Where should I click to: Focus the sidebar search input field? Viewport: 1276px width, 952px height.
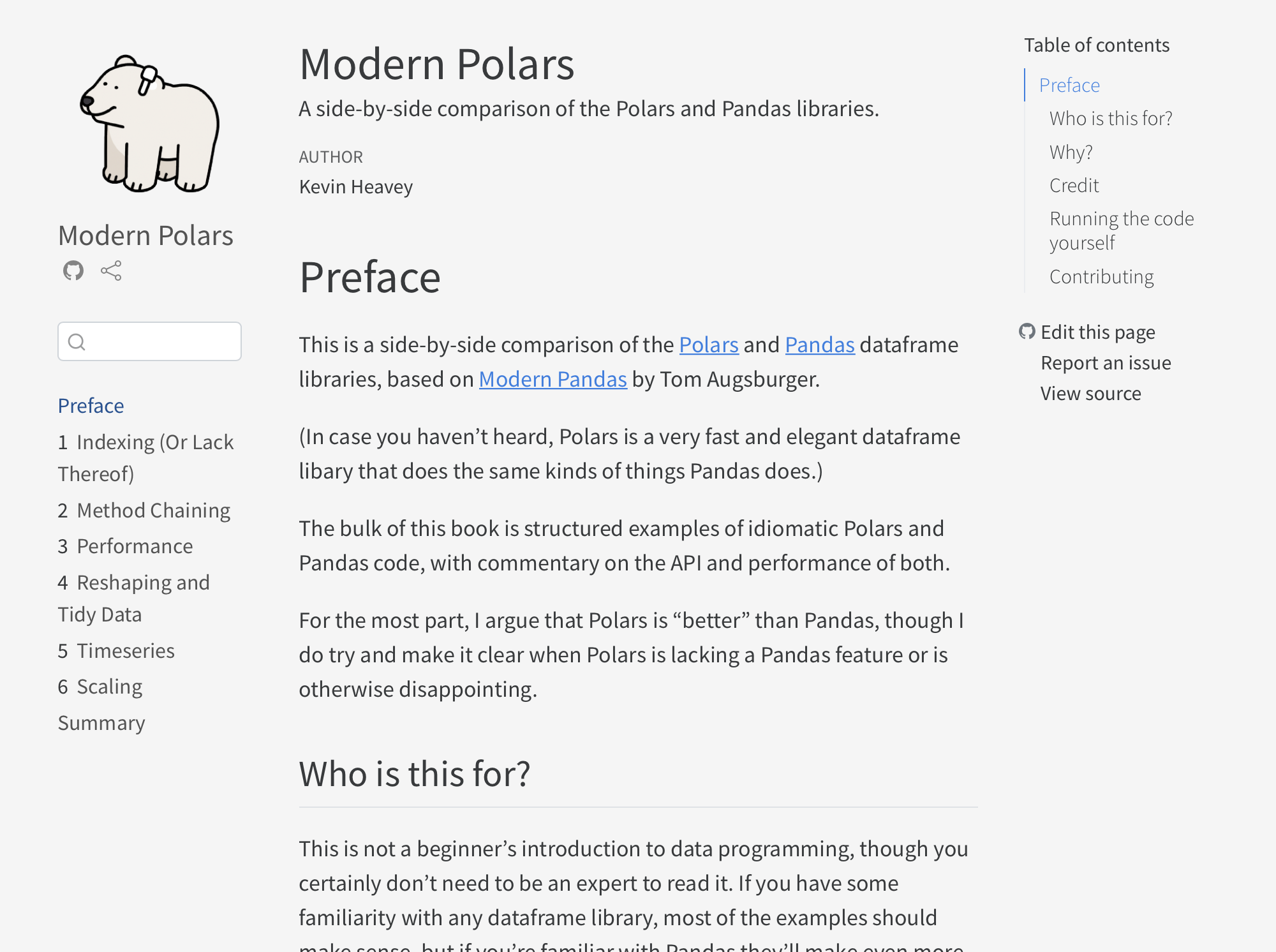[x=163, y=342]
